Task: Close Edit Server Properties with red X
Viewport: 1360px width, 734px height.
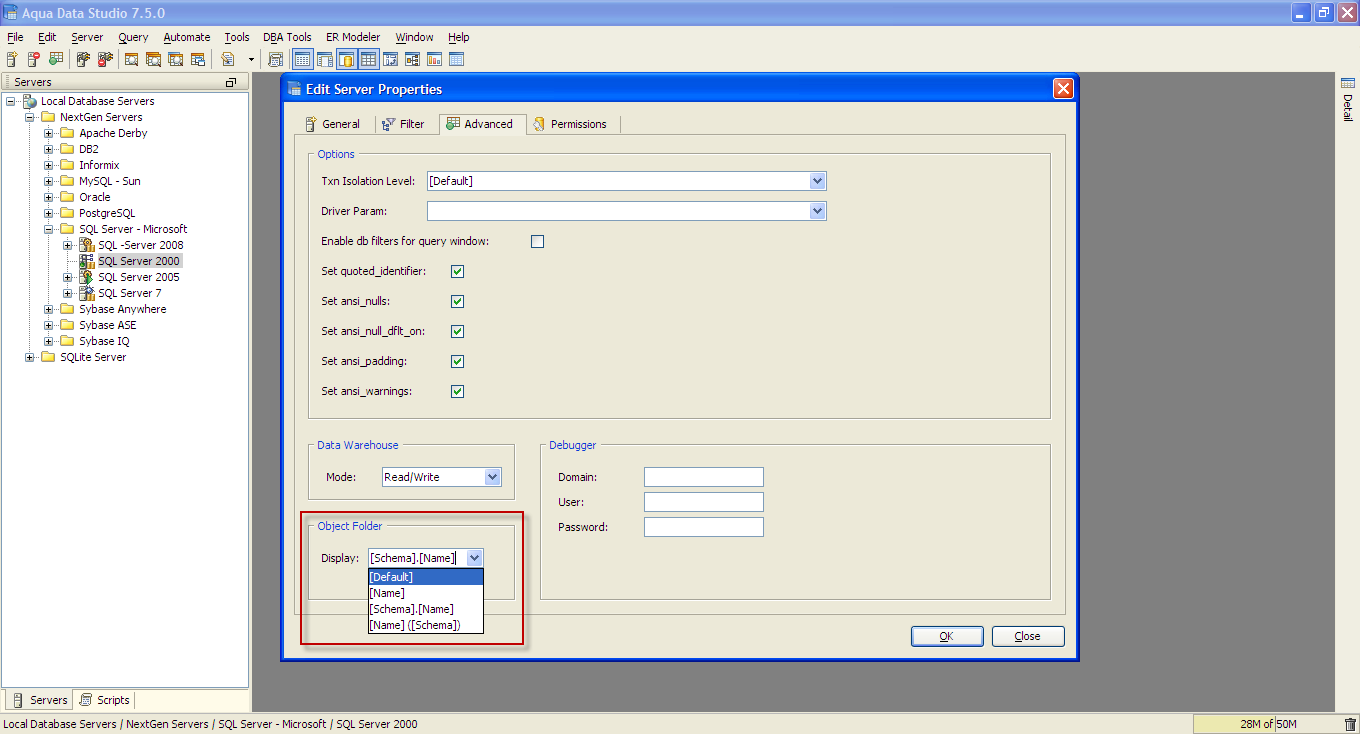Action: click(x=1063, y=89)
